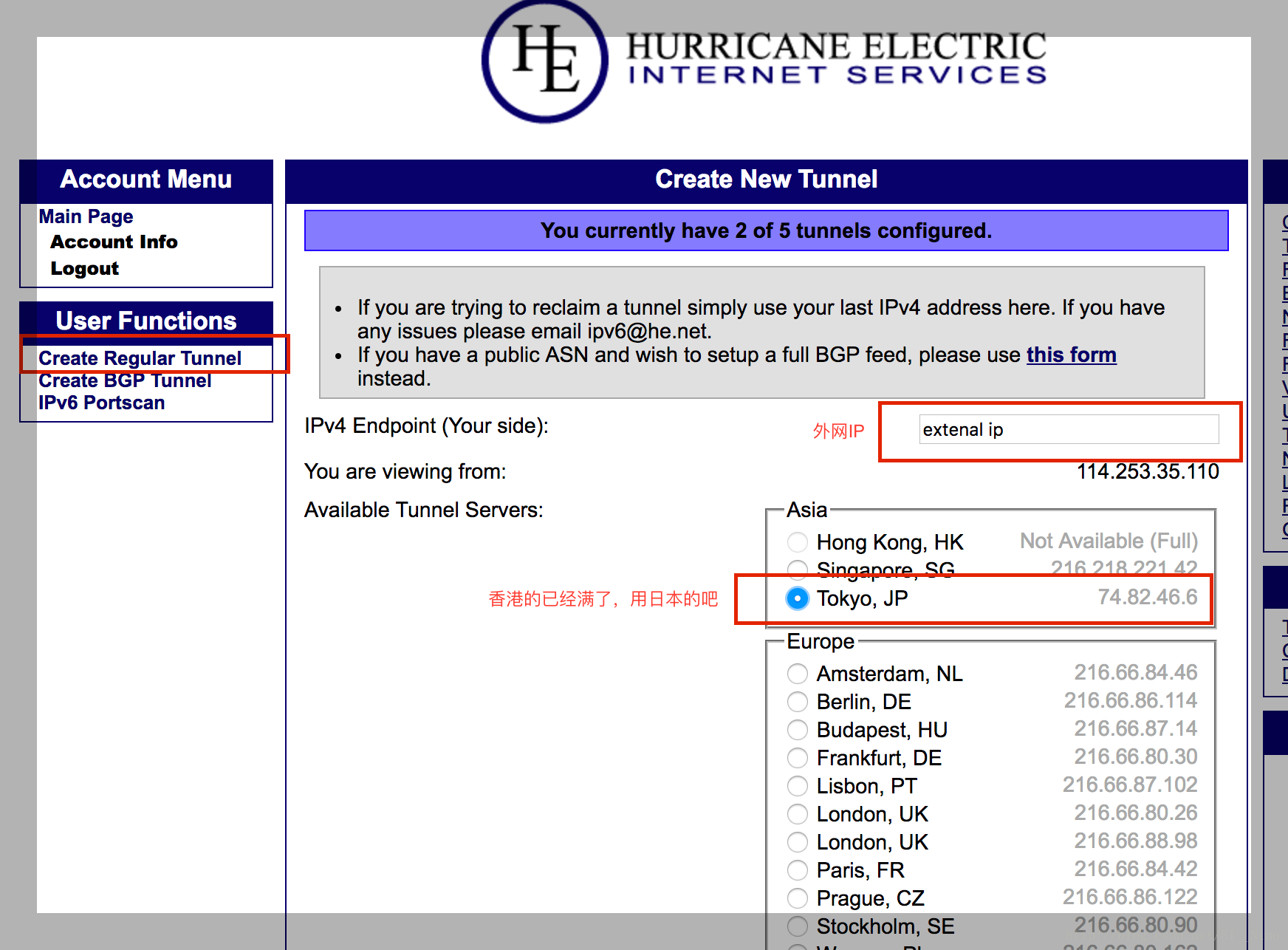Select the Berlin, DE tunnel server
Image resolution: width=1288 pixels, height=950 pixels.
798,702
